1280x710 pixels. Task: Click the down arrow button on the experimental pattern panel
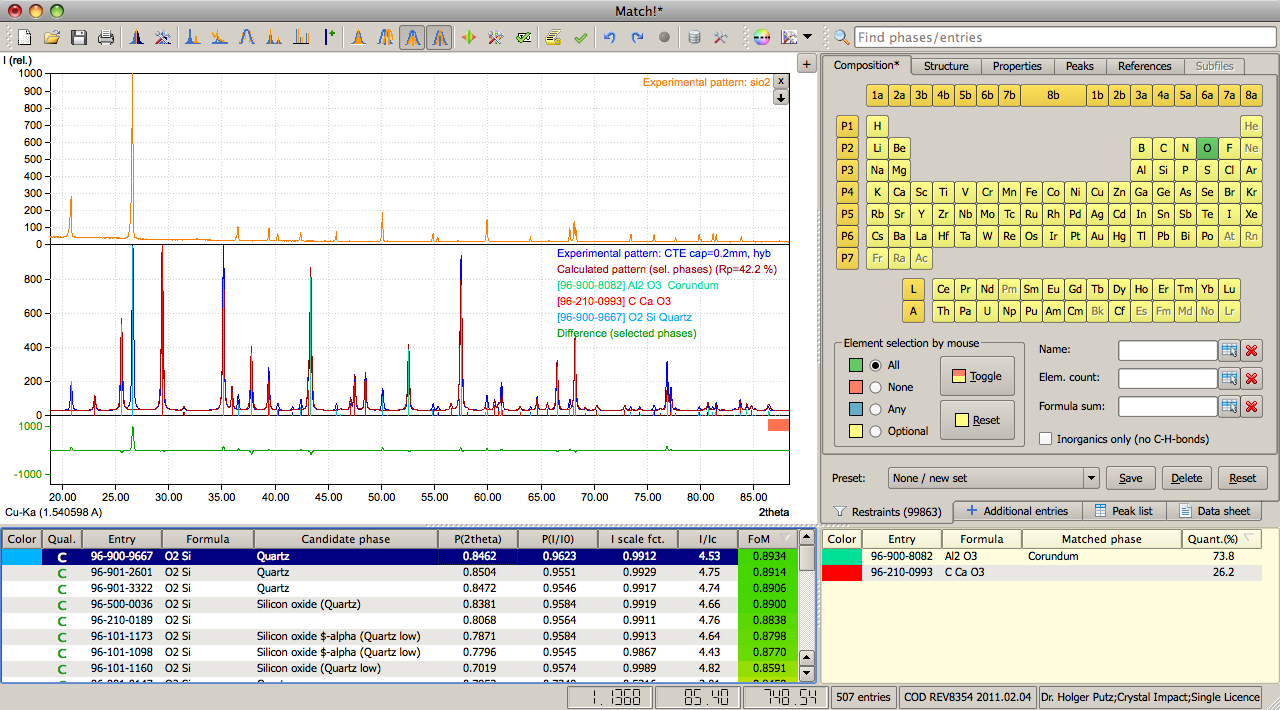781,97
